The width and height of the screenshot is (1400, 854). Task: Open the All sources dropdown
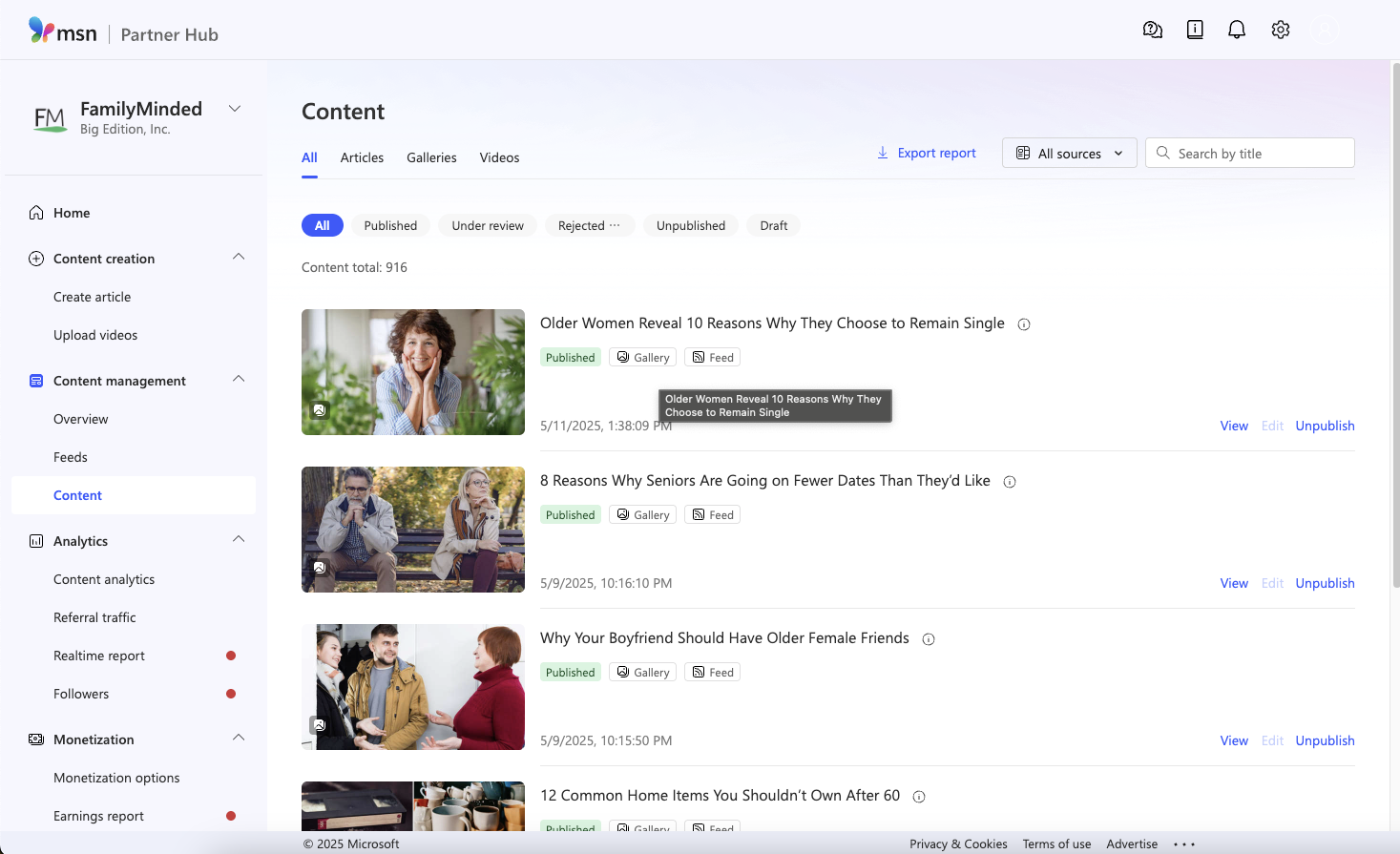1069,153
